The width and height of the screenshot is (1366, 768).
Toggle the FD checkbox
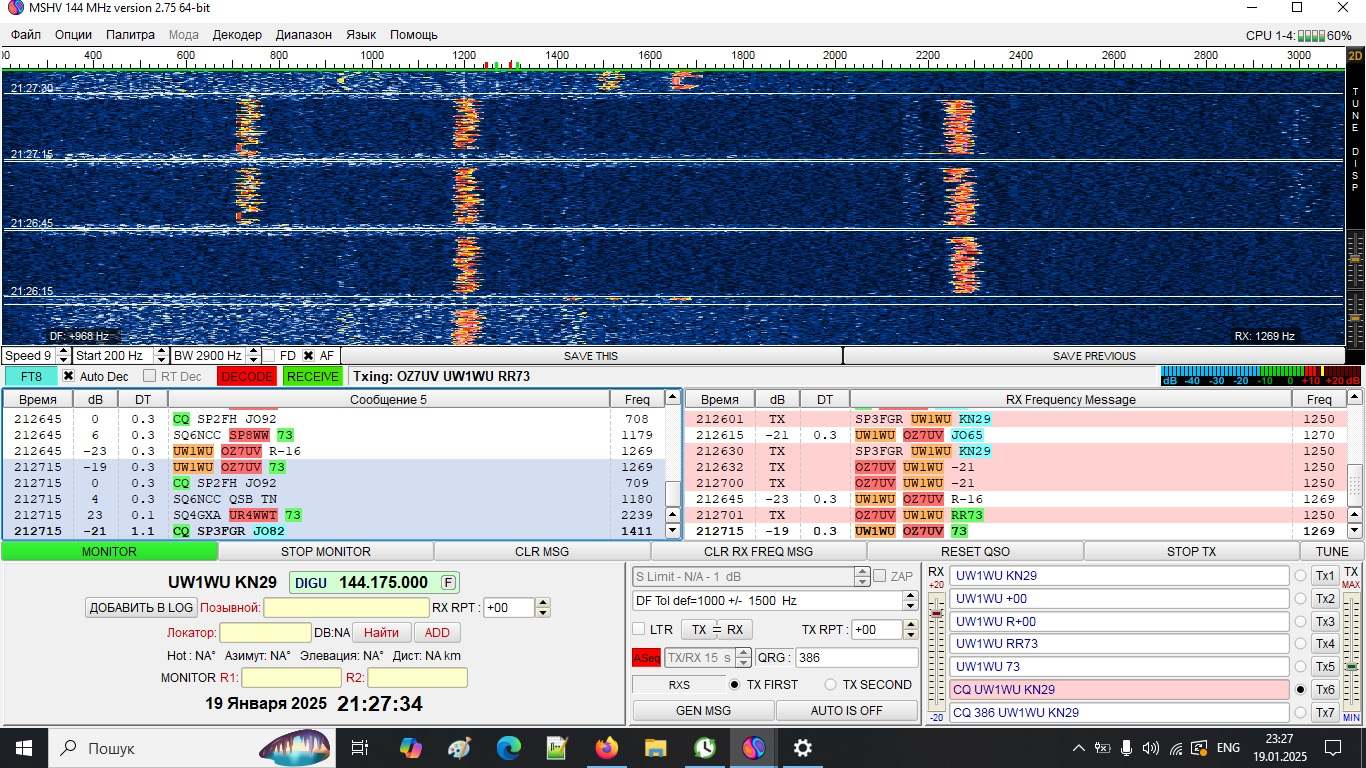(x=267, y=355)
